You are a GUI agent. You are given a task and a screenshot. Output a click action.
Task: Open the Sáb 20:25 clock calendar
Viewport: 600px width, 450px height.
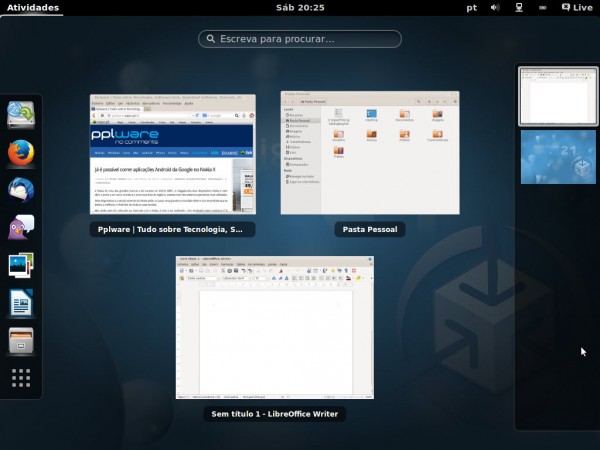click(300, 8)
